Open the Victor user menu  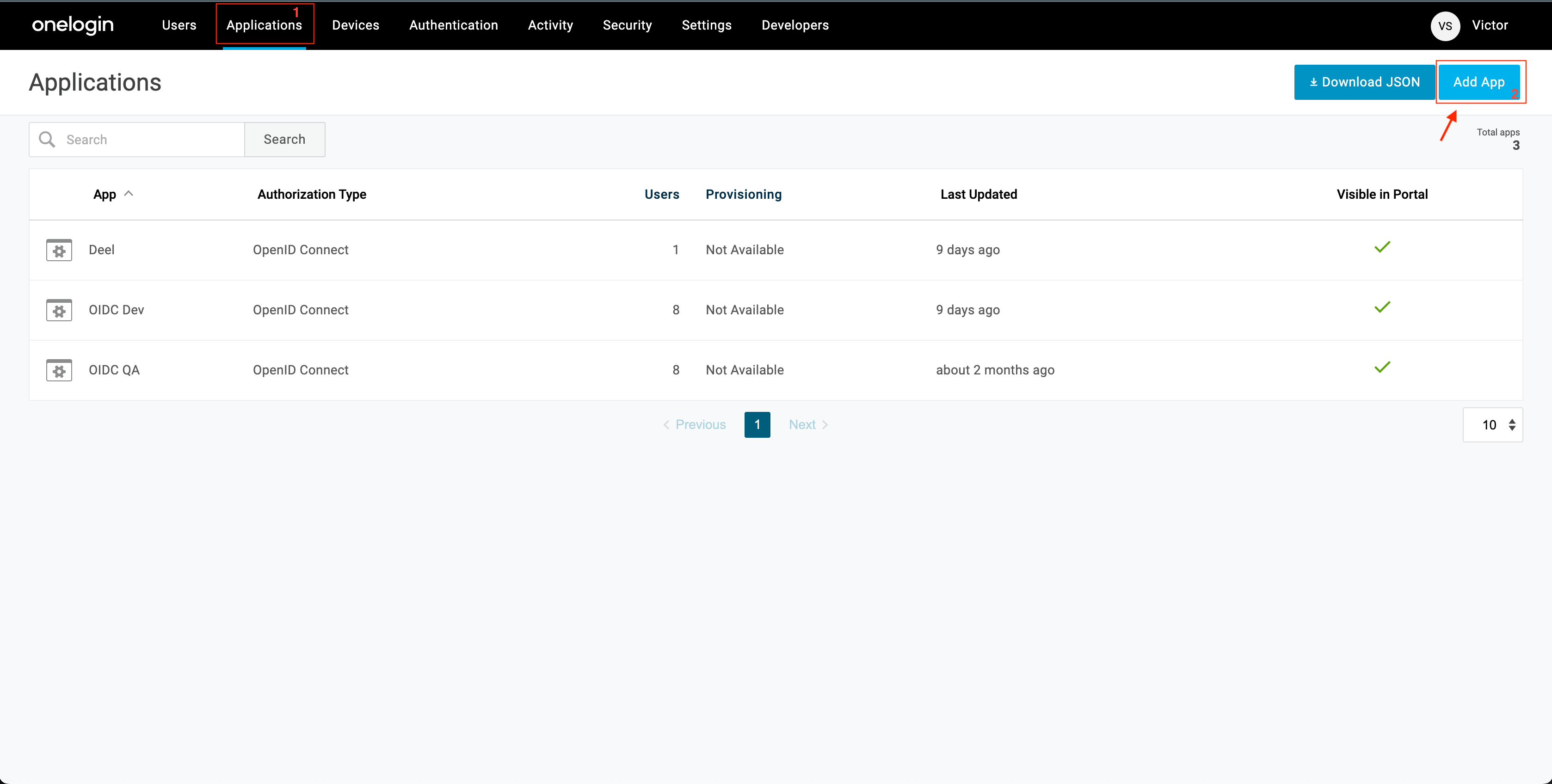tap(1490, 25)
